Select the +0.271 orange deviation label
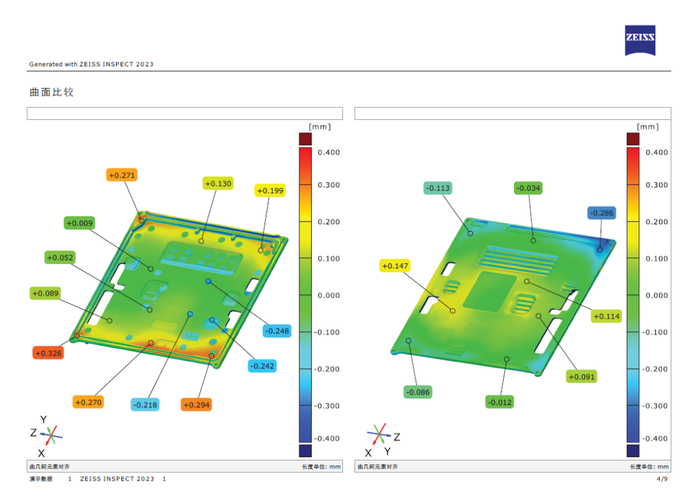Image resolution: width=700 pixels, height=500 pixels. [121, 175]
